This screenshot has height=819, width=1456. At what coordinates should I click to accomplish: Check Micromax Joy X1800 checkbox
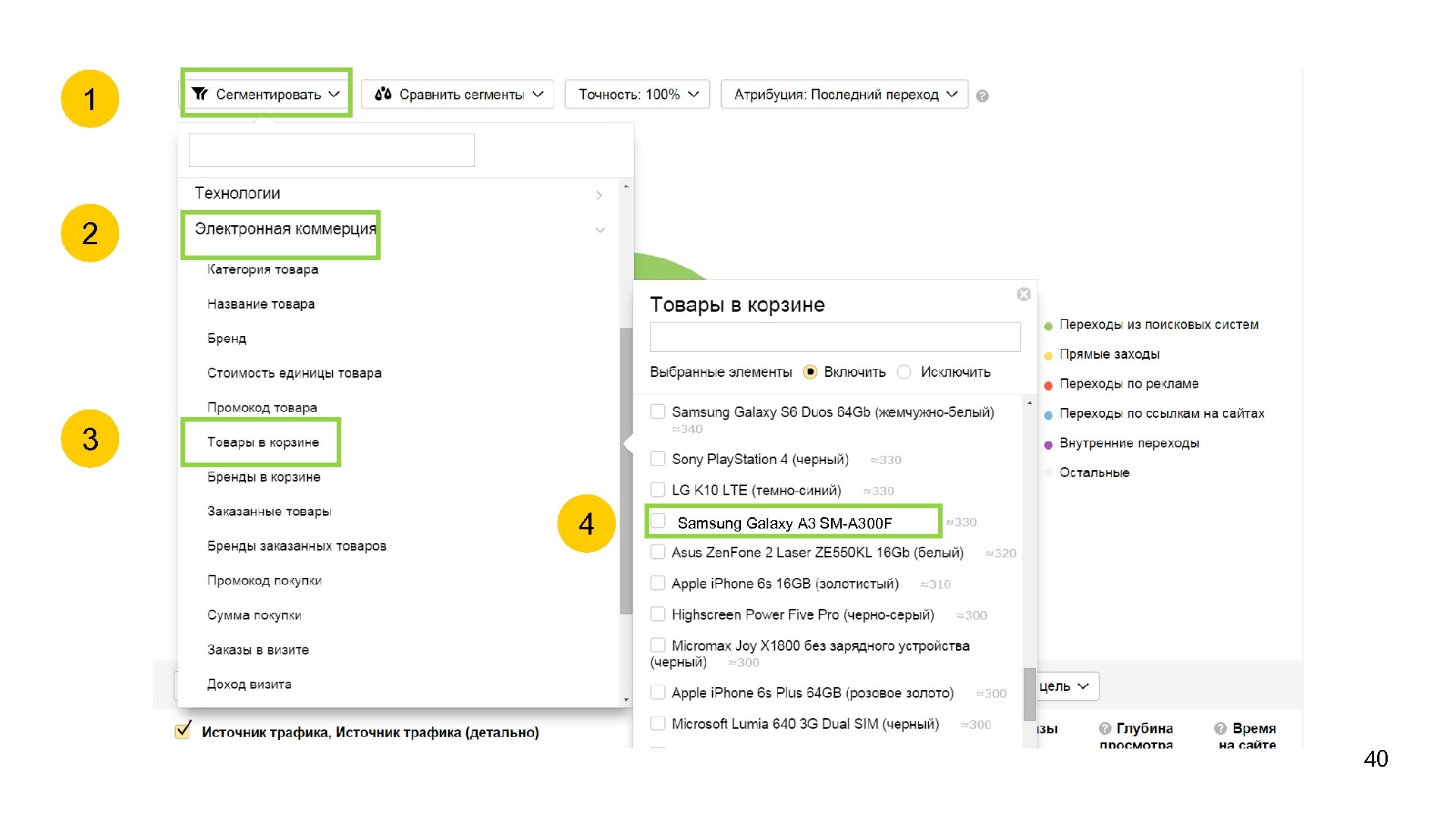tap(658, 645)
